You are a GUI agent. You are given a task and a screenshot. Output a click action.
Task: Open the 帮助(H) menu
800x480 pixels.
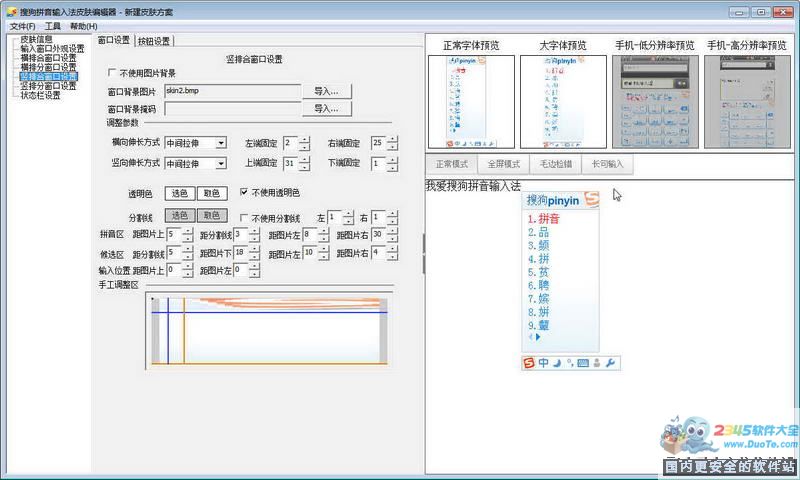(x=84, y=26)
